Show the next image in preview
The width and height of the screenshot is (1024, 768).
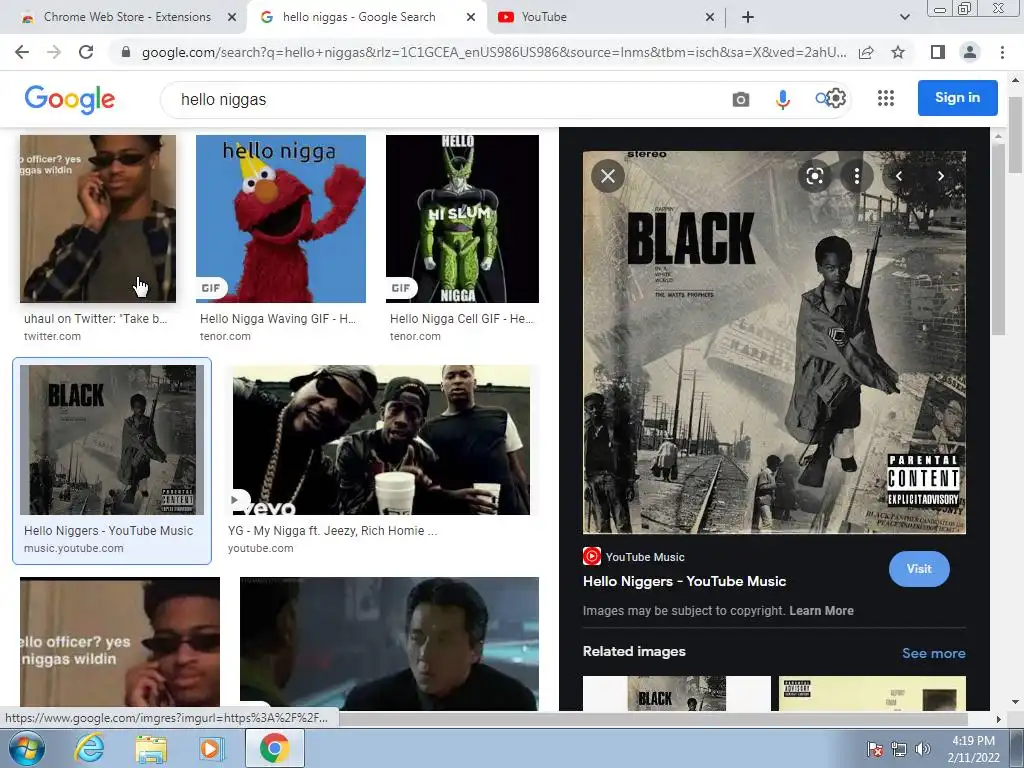click(x=940, y=176)
